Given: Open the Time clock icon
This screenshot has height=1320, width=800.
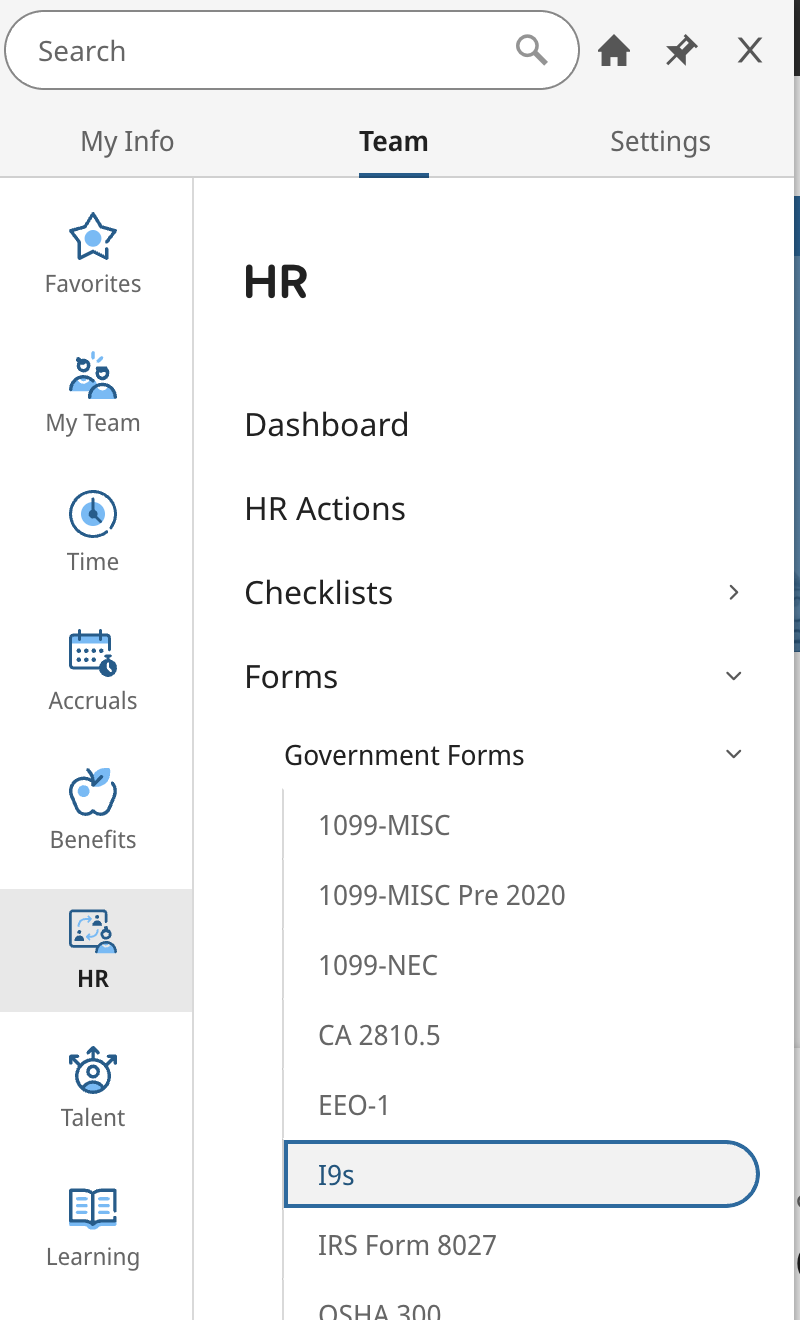Looking at the screenshot, I should tap(93, 514).
